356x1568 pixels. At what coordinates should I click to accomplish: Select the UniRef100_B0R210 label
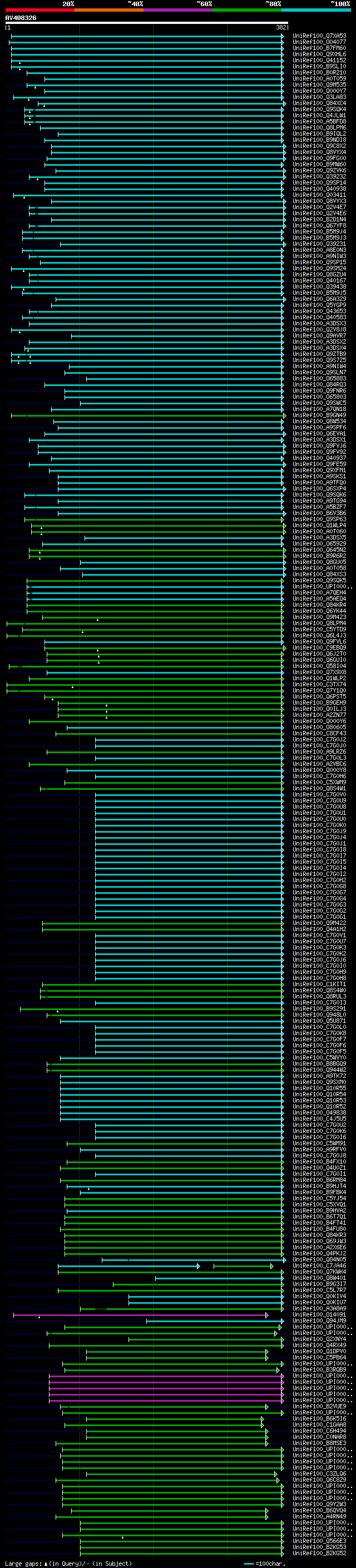pos(319,72)
